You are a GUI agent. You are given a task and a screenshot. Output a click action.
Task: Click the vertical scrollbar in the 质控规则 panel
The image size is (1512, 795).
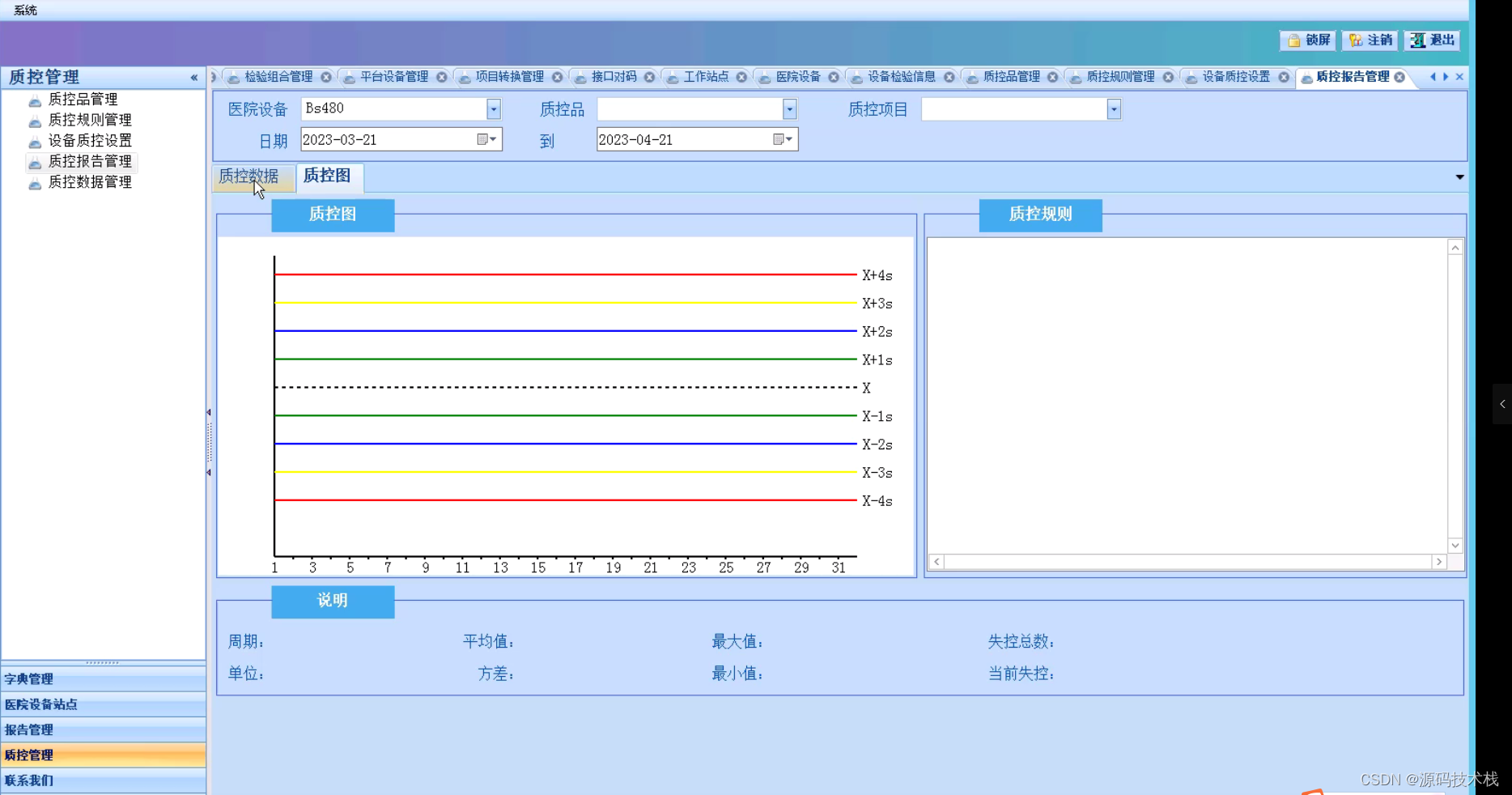1455,397
